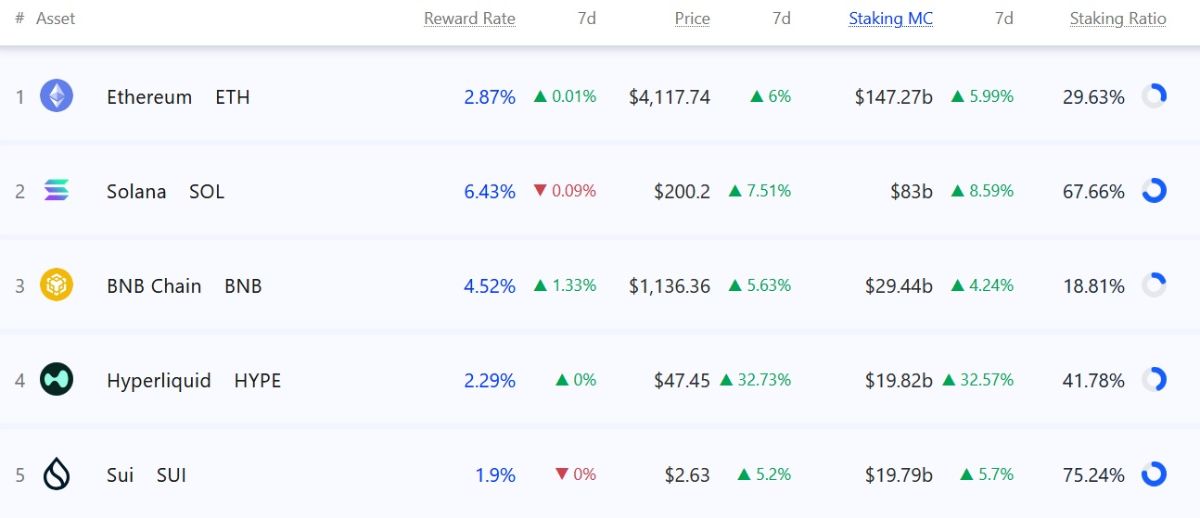Click Ethereum's 2.87% reward rate
1200x518 pixels.
point(490,97)
